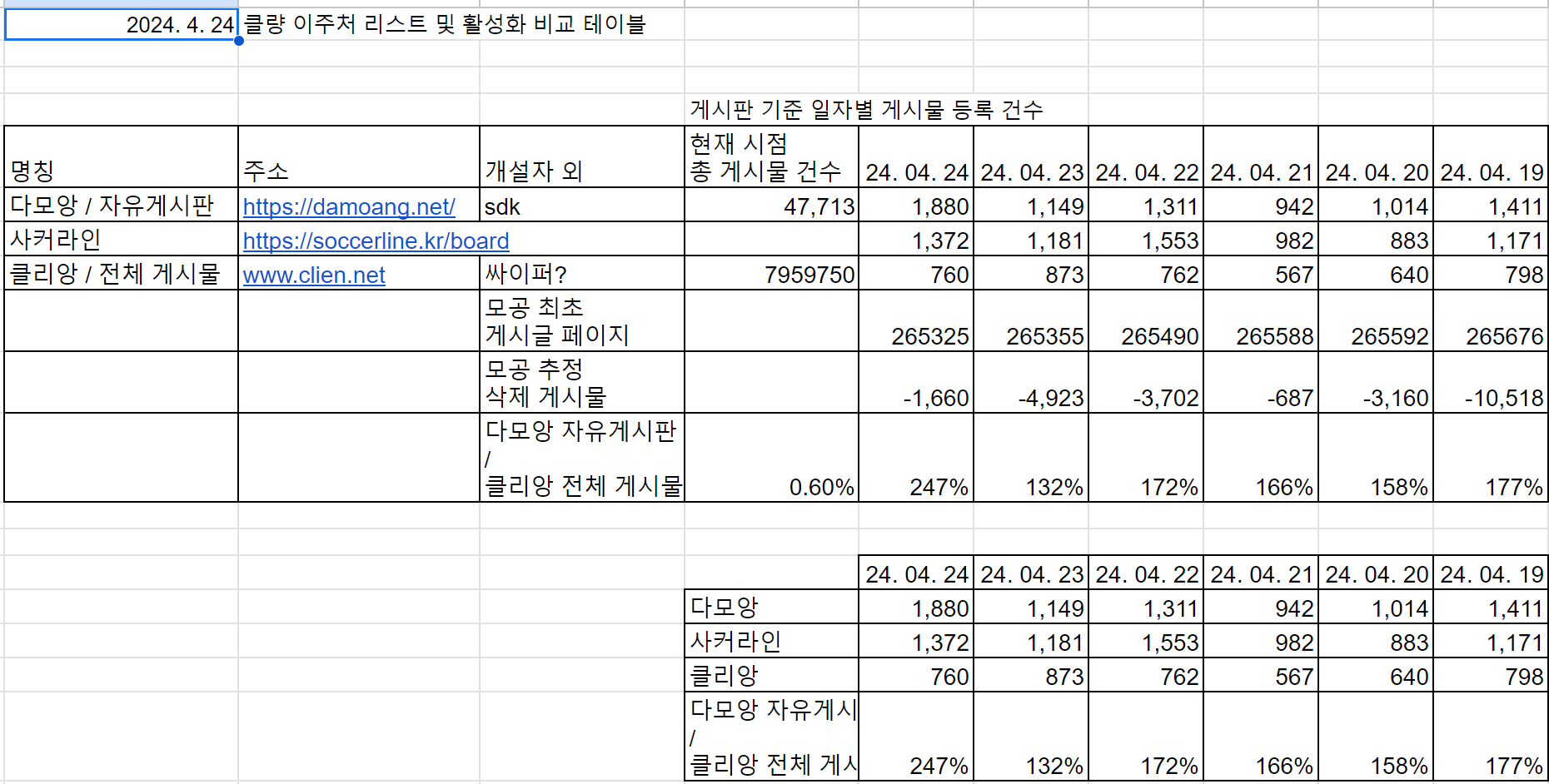Open the www.clien.net hyperlink
The width and height of the screenshot is (1549, 784).
[x=314, y=275]
